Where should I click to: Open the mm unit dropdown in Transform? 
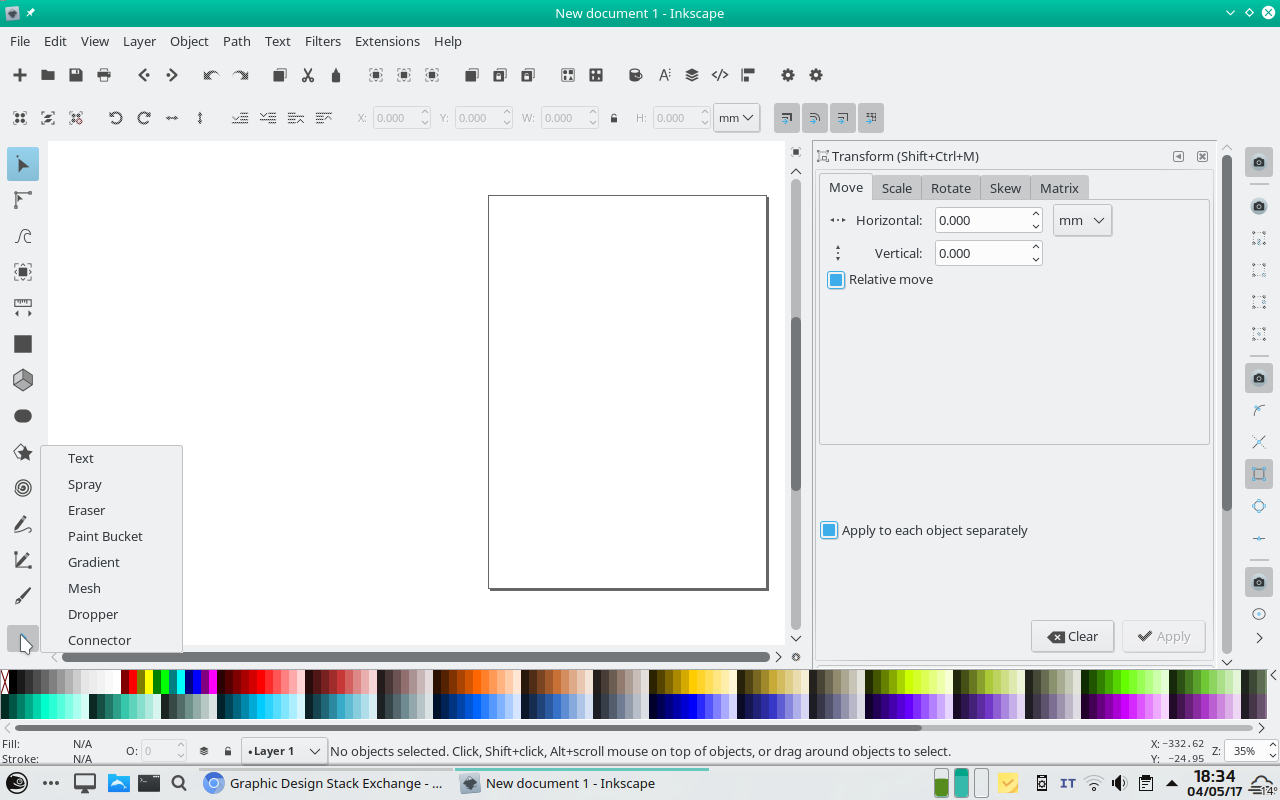point(1082,221)
